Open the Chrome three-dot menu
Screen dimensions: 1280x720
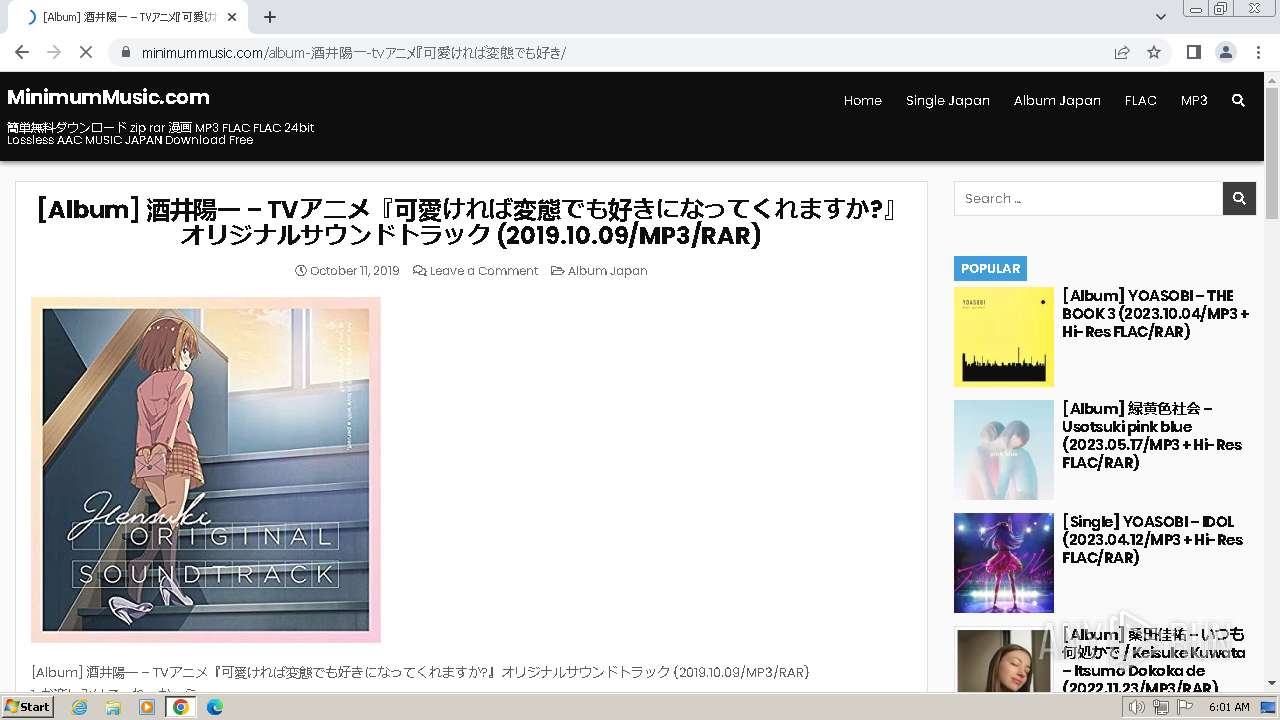tap(1257, 52)
